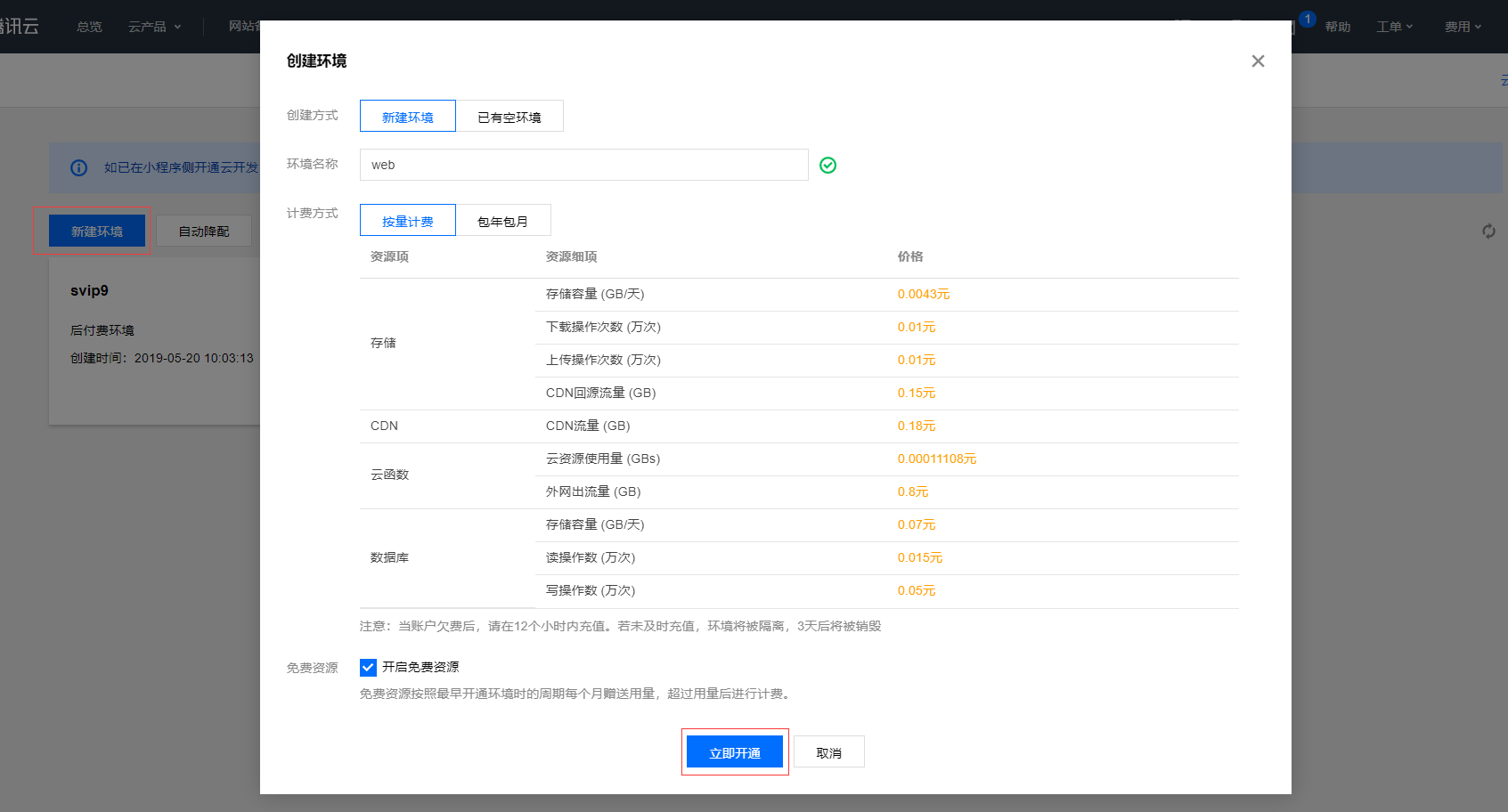Close the 创建环境 dialog
Viewport: 1508px width, 812px height.
[1258, 61]
